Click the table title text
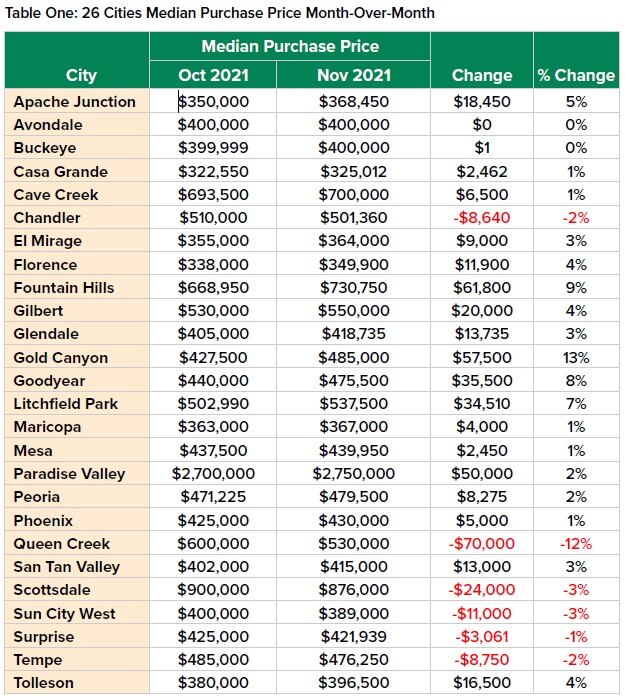Screen dimensions: 625x697 pos(220,13)
